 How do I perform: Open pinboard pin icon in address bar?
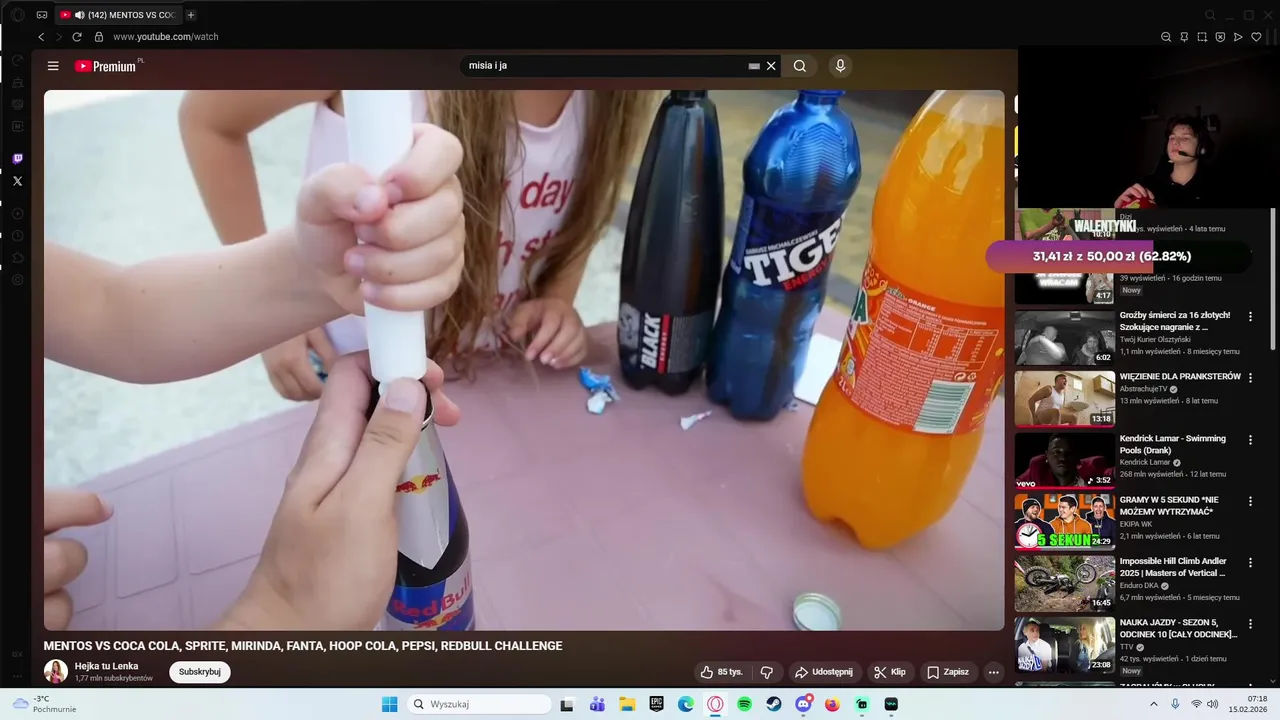coord(1184,37)
